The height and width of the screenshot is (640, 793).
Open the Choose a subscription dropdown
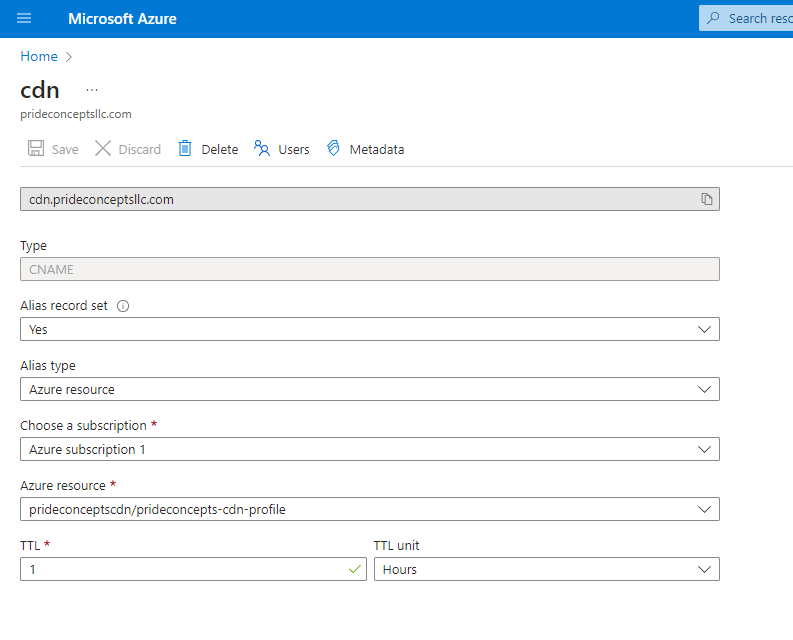(370, 449)
